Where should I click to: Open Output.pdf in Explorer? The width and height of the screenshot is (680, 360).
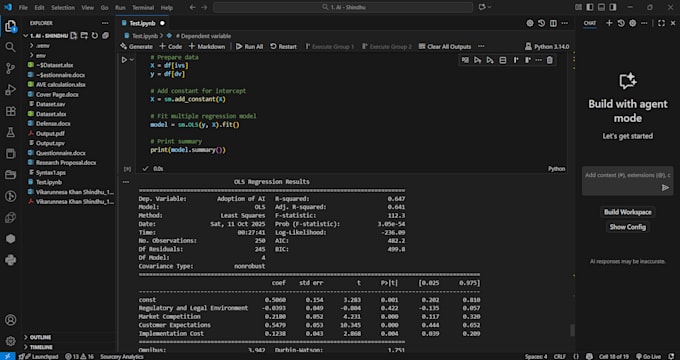point(50,134)
